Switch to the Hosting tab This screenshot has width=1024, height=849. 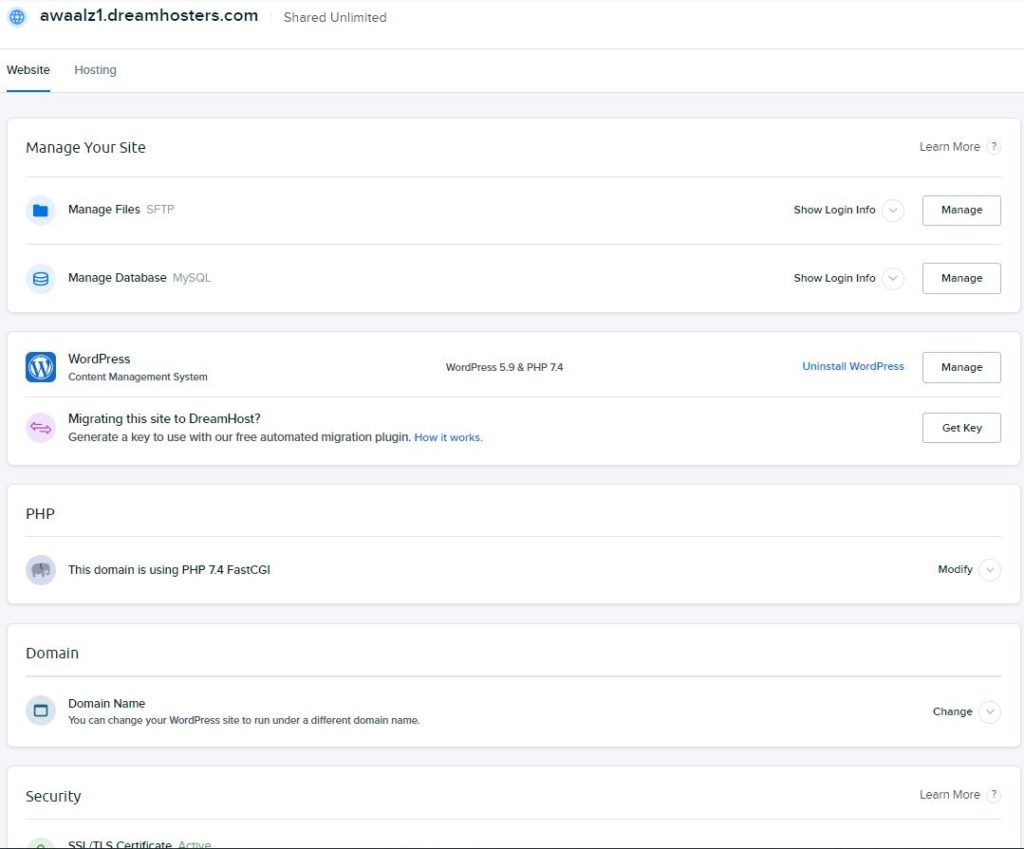coord(95,70)
